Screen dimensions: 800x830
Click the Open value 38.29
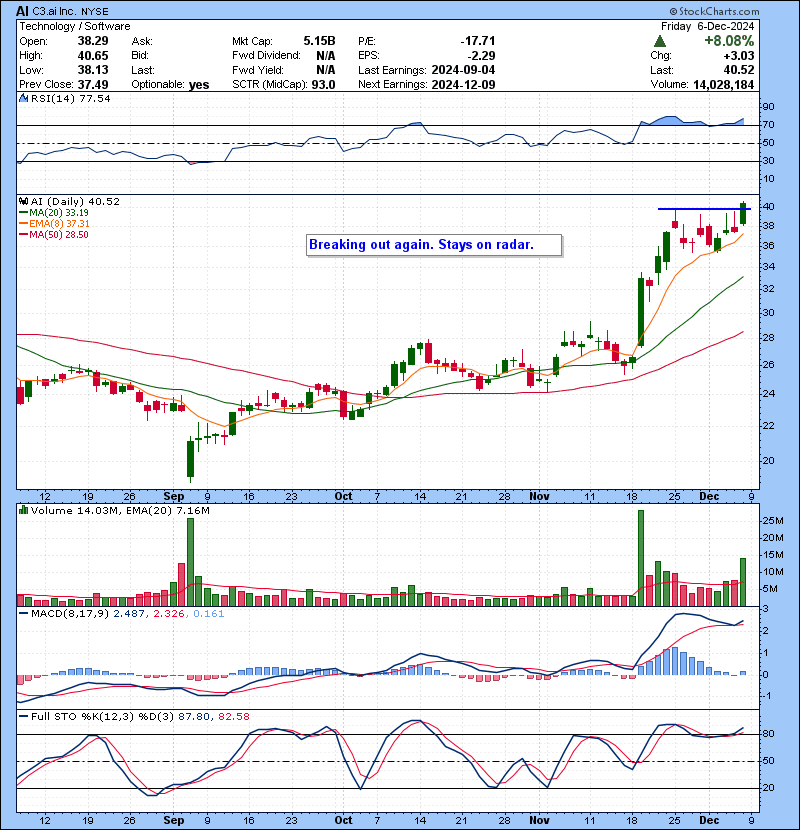pyautogui.click(x=93, y=41)
